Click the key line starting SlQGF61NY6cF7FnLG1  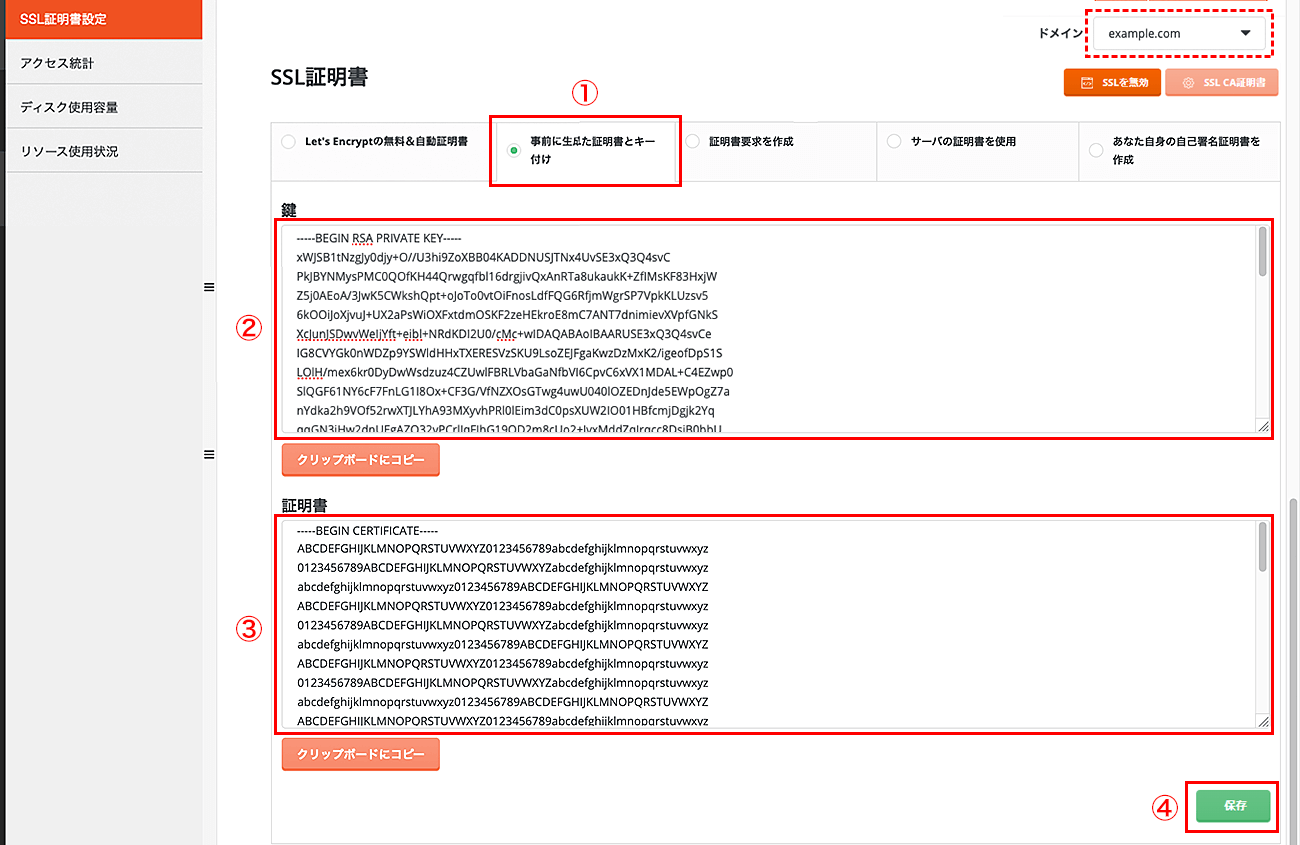513,391
